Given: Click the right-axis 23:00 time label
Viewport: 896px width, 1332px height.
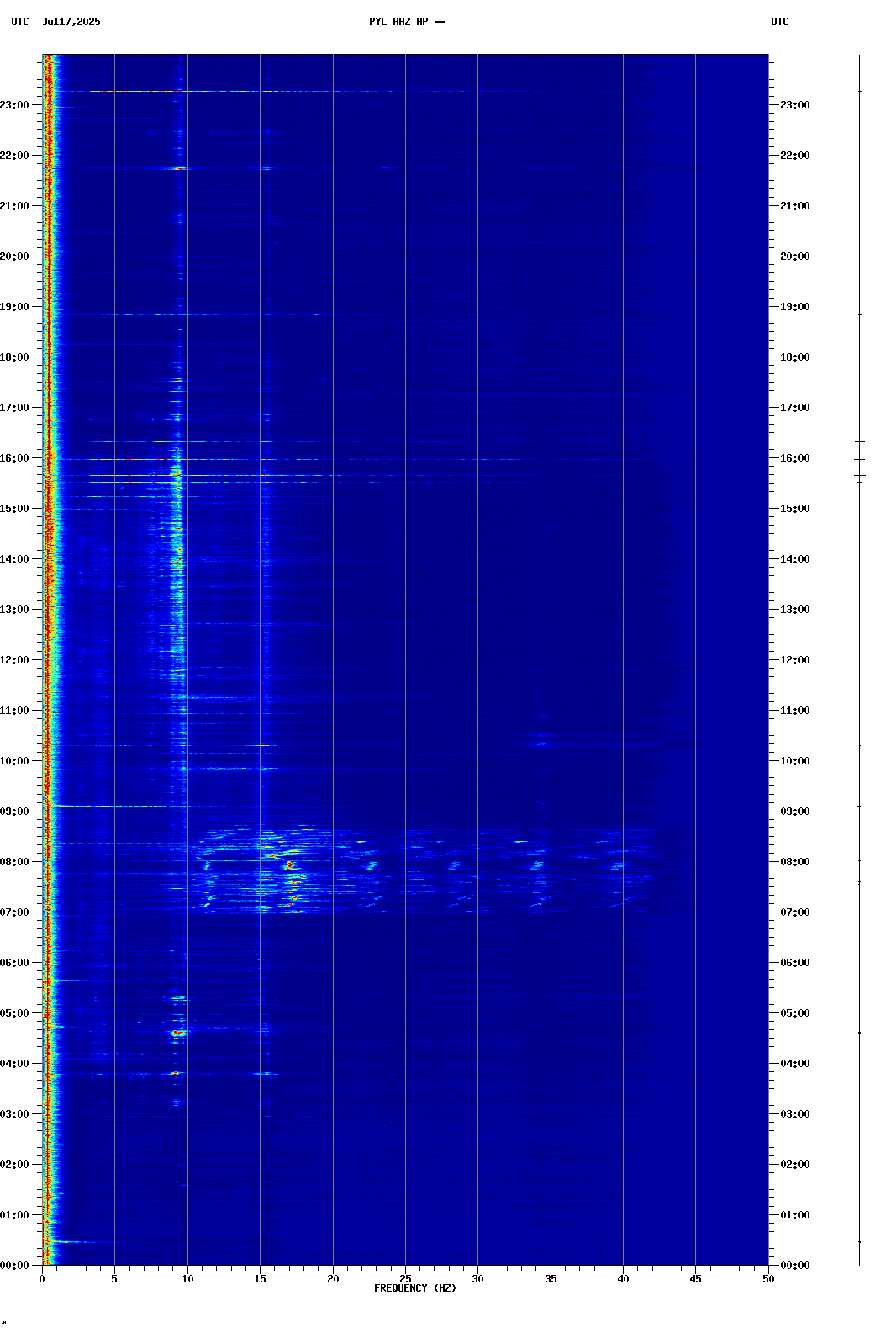Looking at the screenshot, I should point(795,105).
